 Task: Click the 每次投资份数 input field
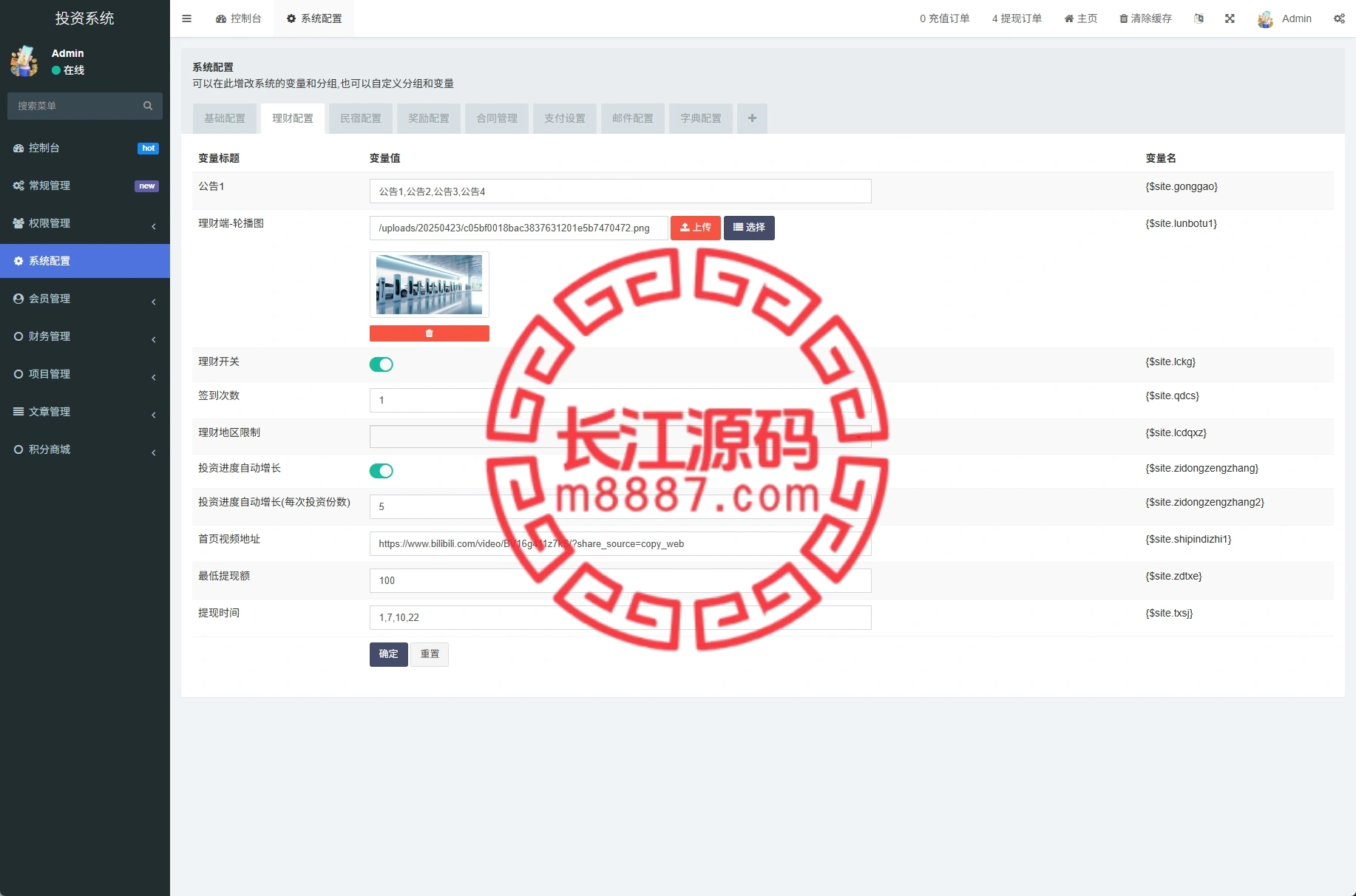(x=620, y=506)
